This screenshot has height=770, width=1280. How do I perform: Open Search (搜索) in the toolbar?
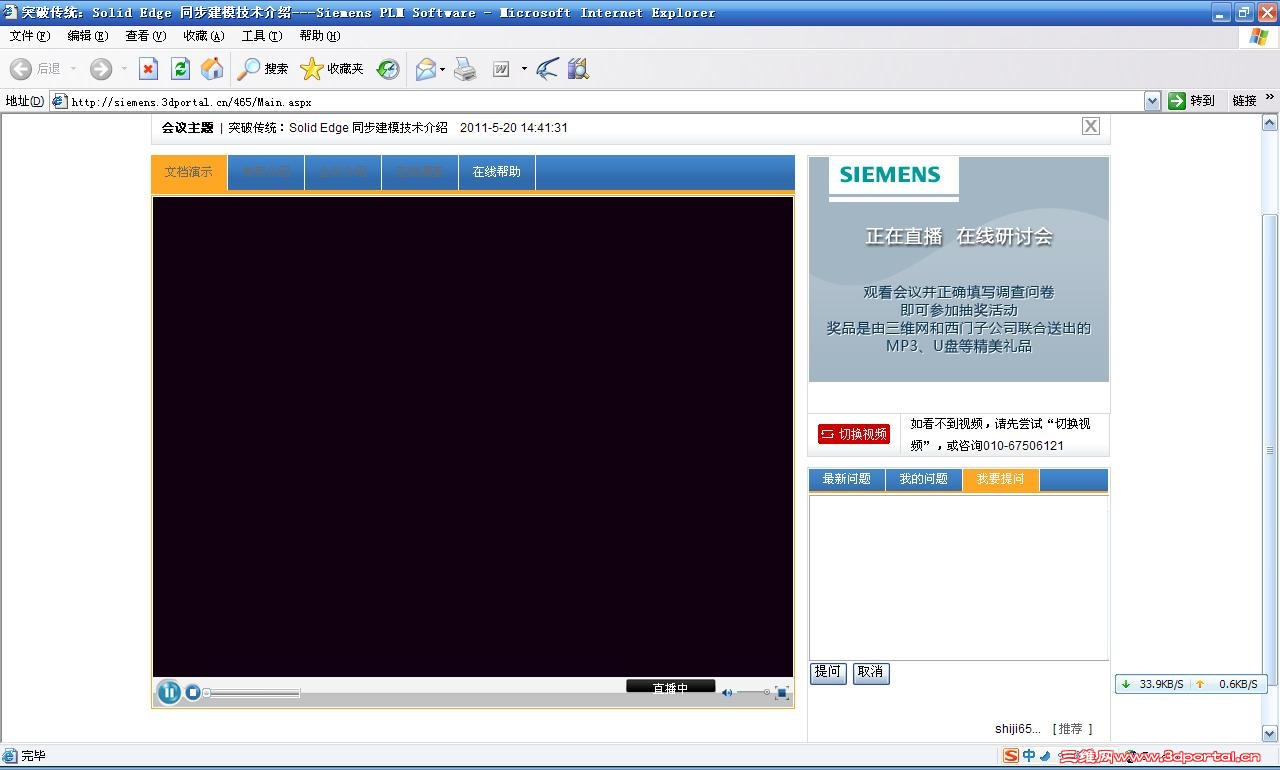pos(263,69)
